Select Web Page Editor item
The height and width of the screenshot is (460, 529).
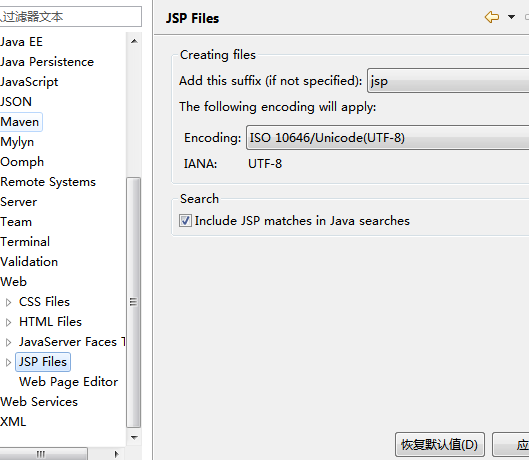68,382
